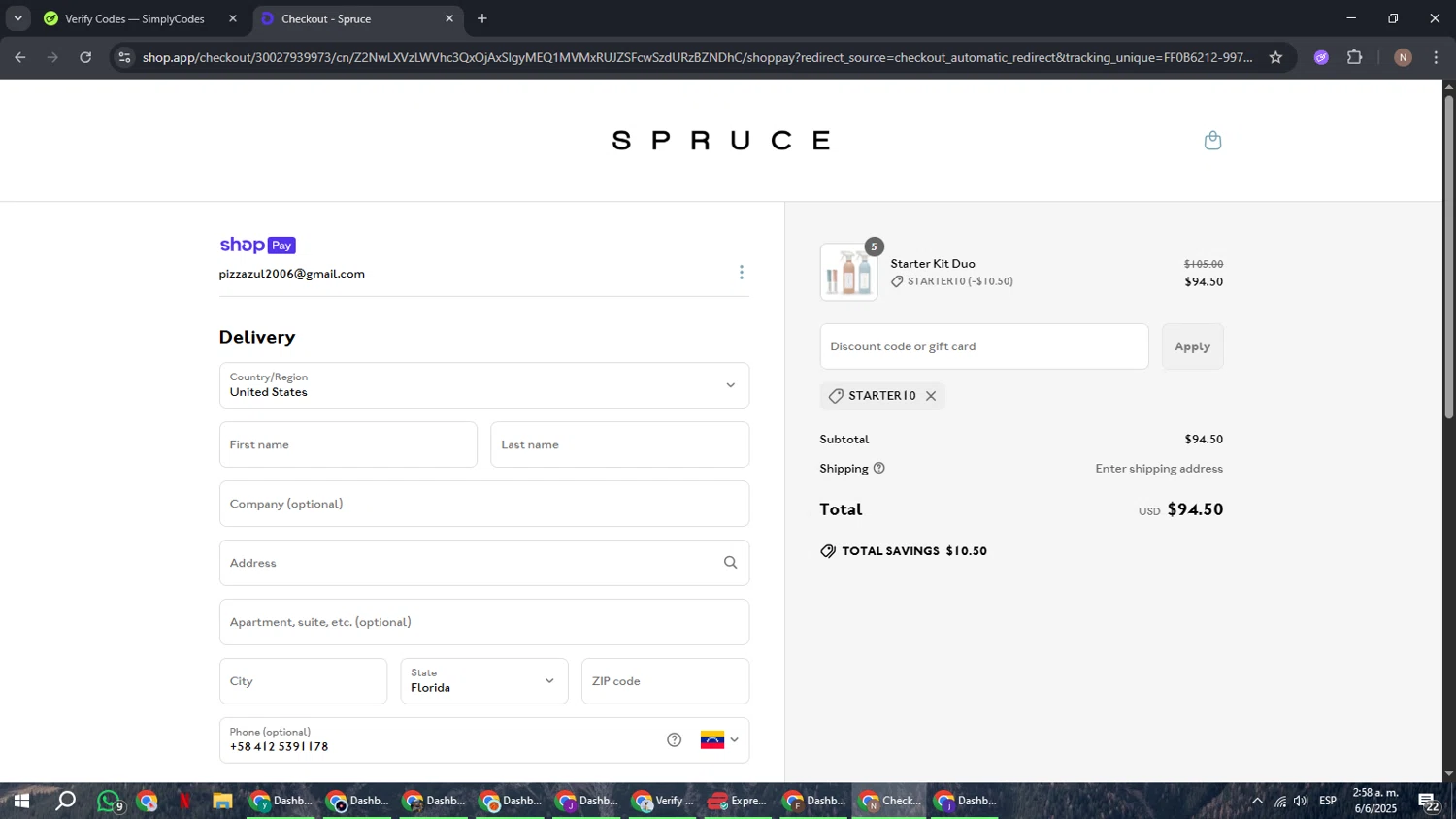View site information icon in address bar
1456x819 pixels.
point(123,57)
